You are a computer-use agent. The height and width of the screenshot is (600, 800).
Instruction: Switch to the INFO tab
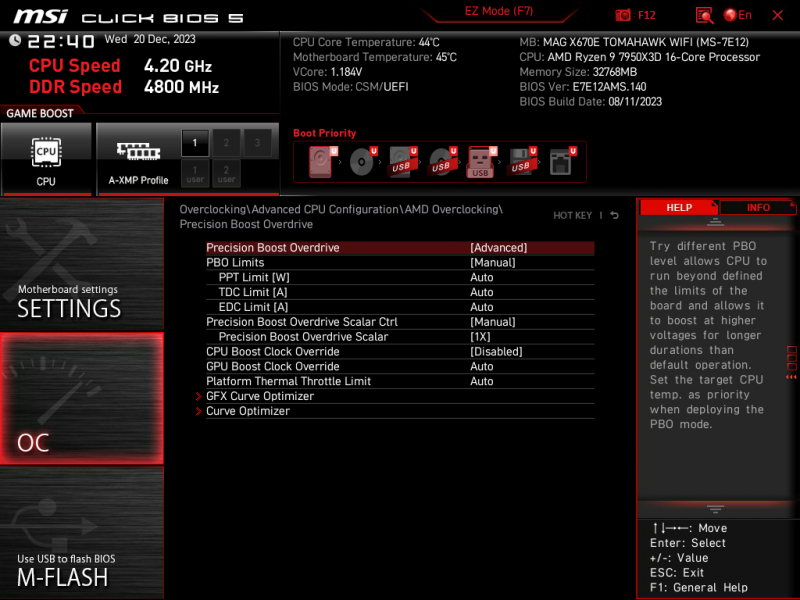[x=758, y=208]
